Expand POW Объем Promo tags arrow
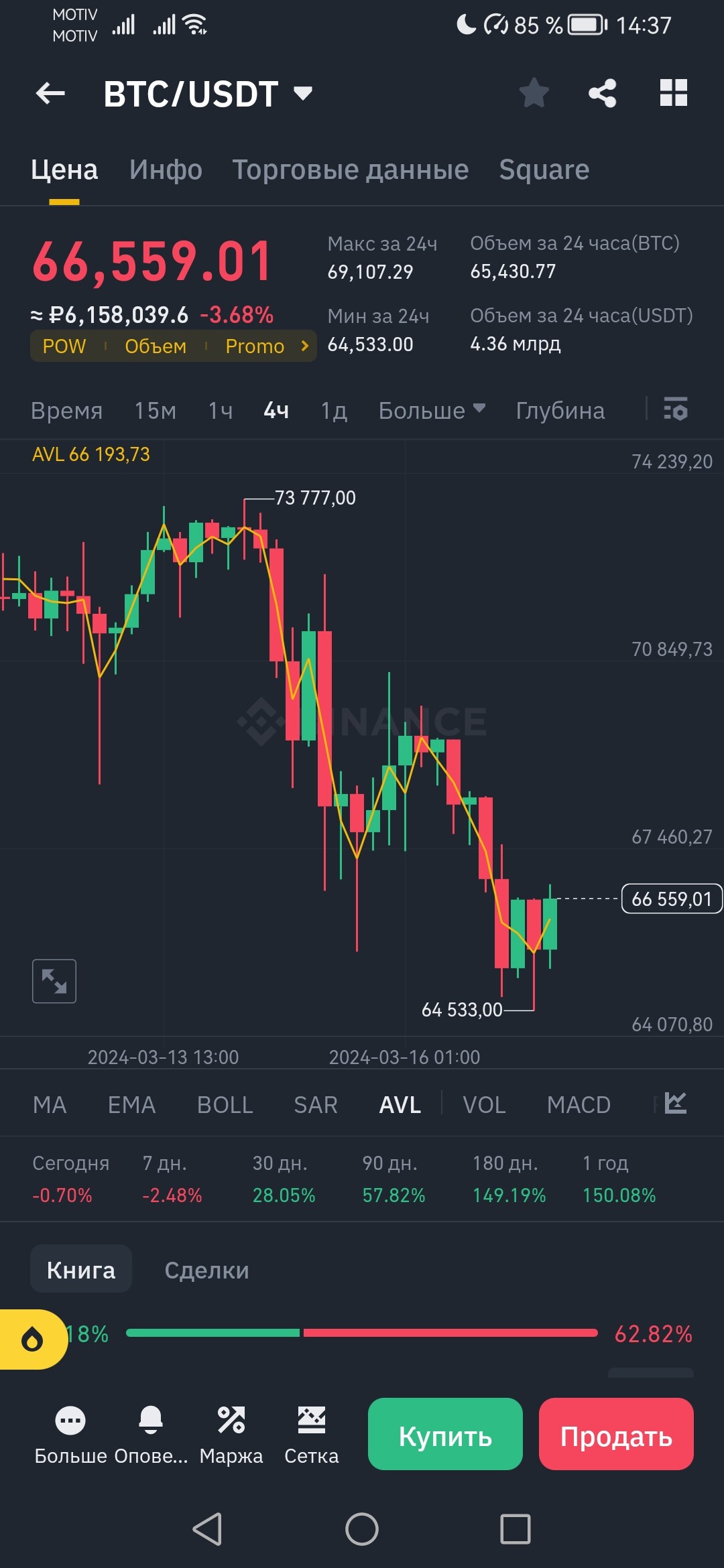Image resolution: width=724 pixels, height=1568 pixels. tap(305, 346)
